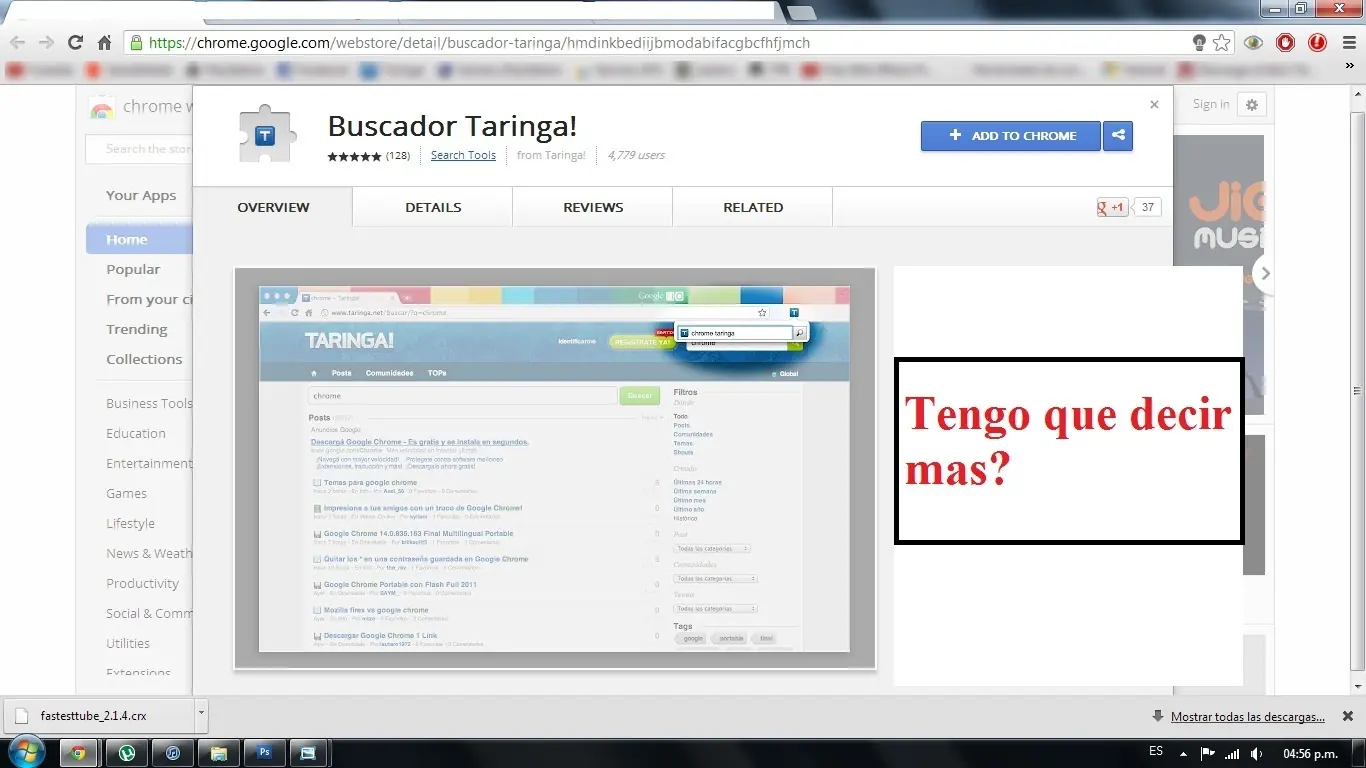Bookmark this page with the star icon
The height and width of the screenshot is (768, 1366).
1222,43
